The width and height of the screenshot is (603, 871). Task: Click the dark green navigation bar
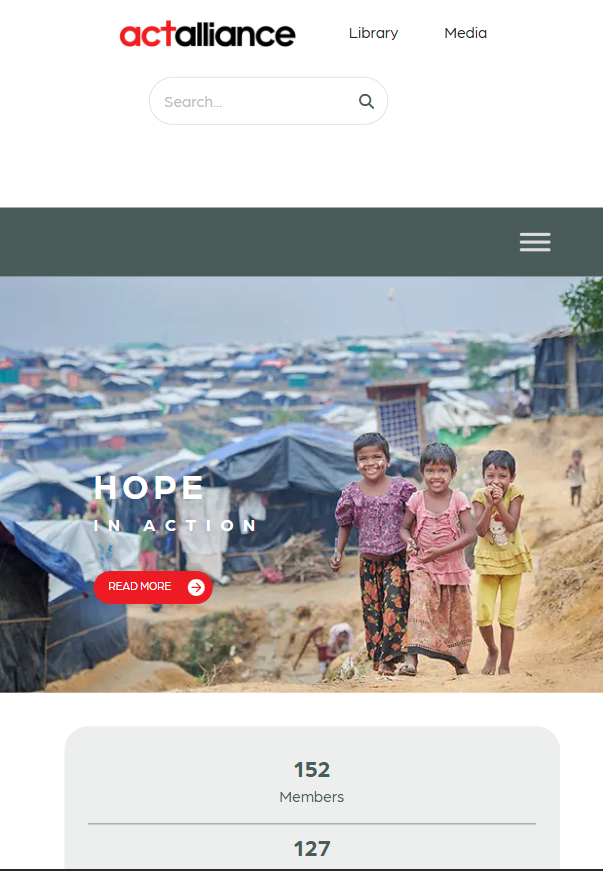tap(302, 242)
